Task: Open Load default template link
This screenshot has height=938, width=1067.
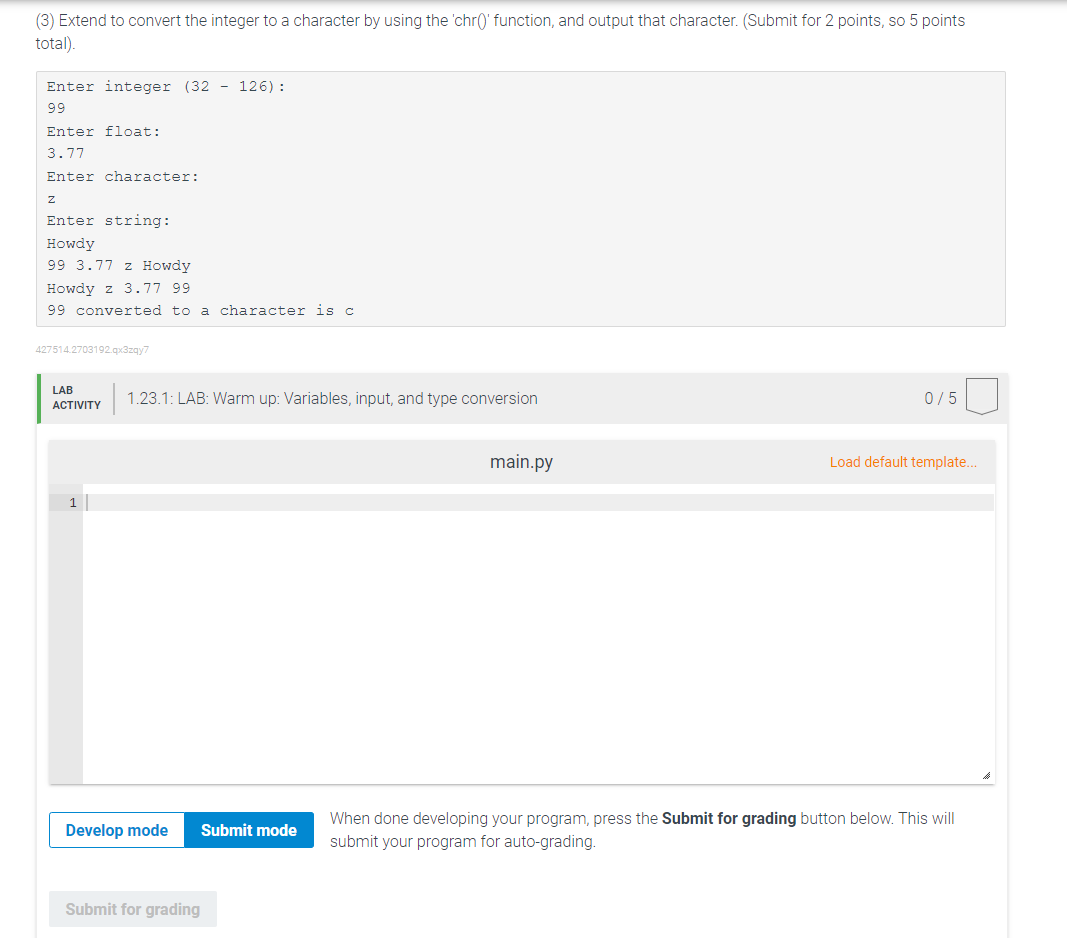Action: pos(903,461)
